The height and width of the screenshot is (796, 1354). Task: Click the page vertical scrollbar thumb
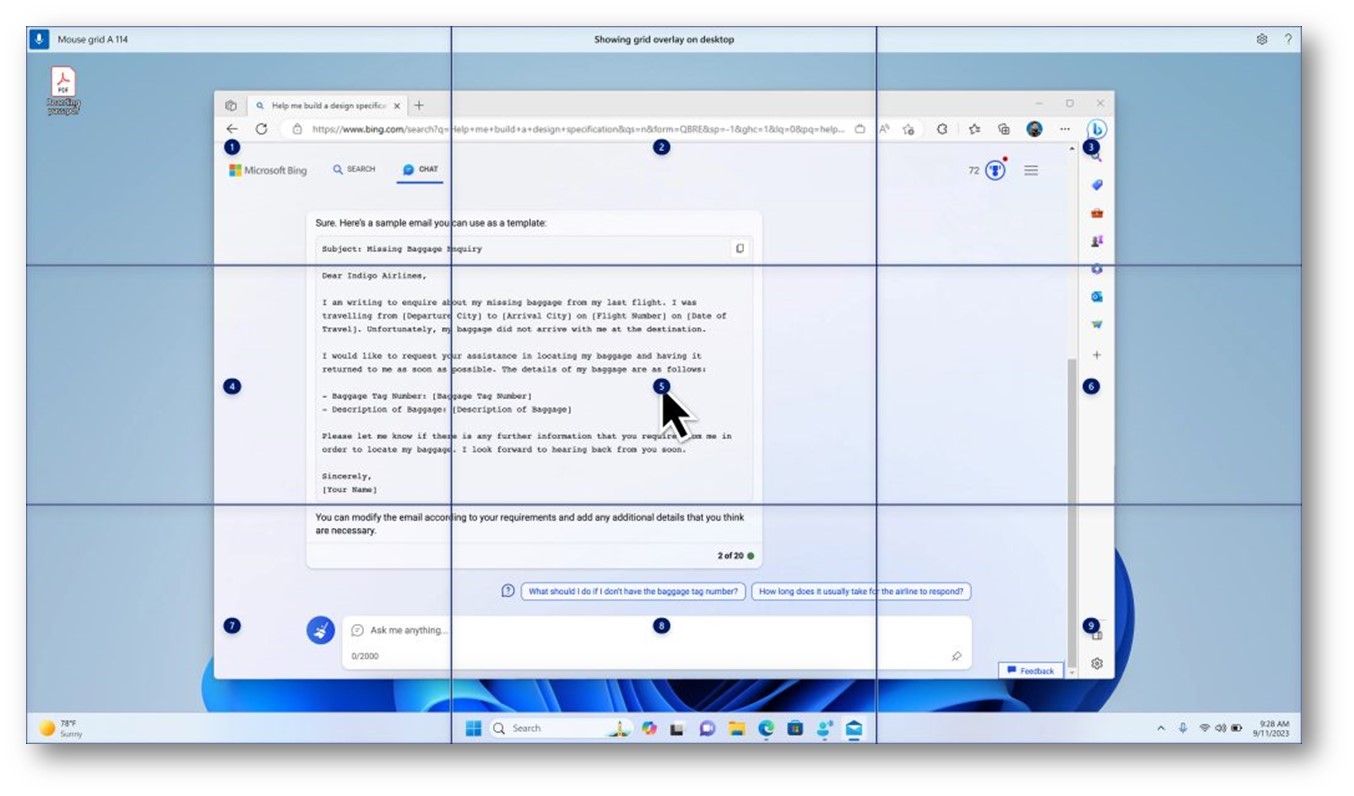1074,500
